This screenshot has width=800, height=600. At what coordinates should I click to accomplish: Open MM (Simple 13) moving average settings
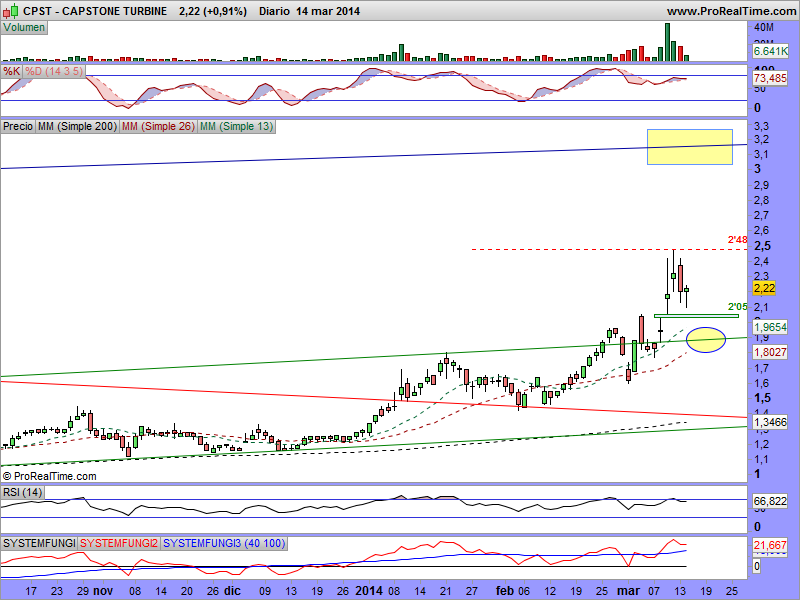(x=236, y=126)
